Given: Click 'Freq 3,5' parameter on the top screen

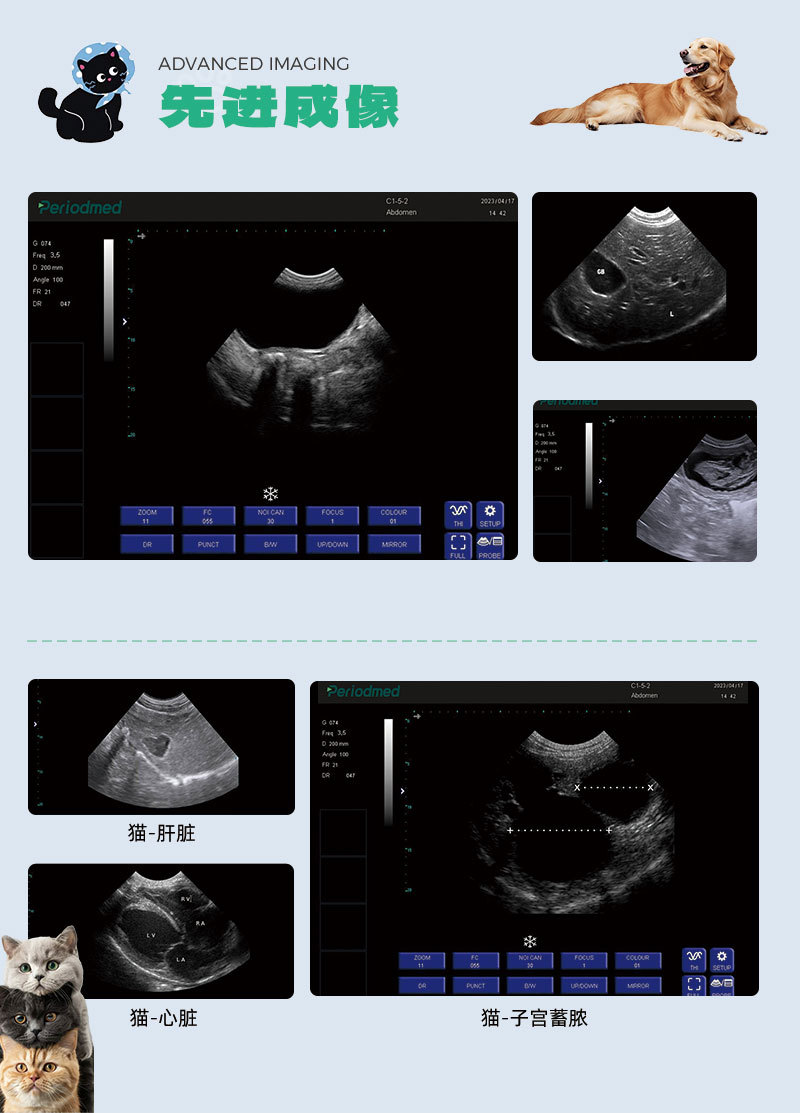Looking at the screenshot, I should pyautogui.click(x=46, y=255).
